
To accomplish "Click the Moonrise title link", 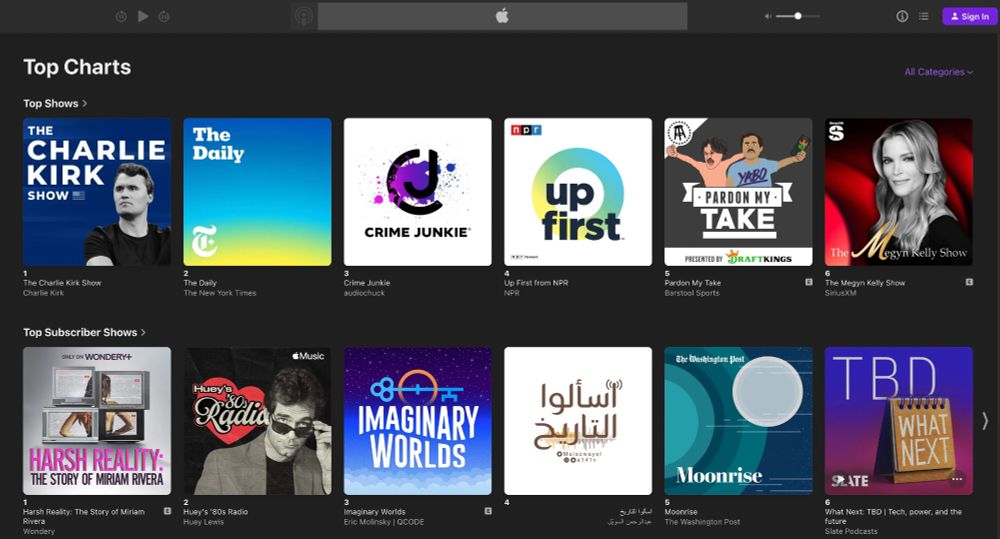I will 681,512.
